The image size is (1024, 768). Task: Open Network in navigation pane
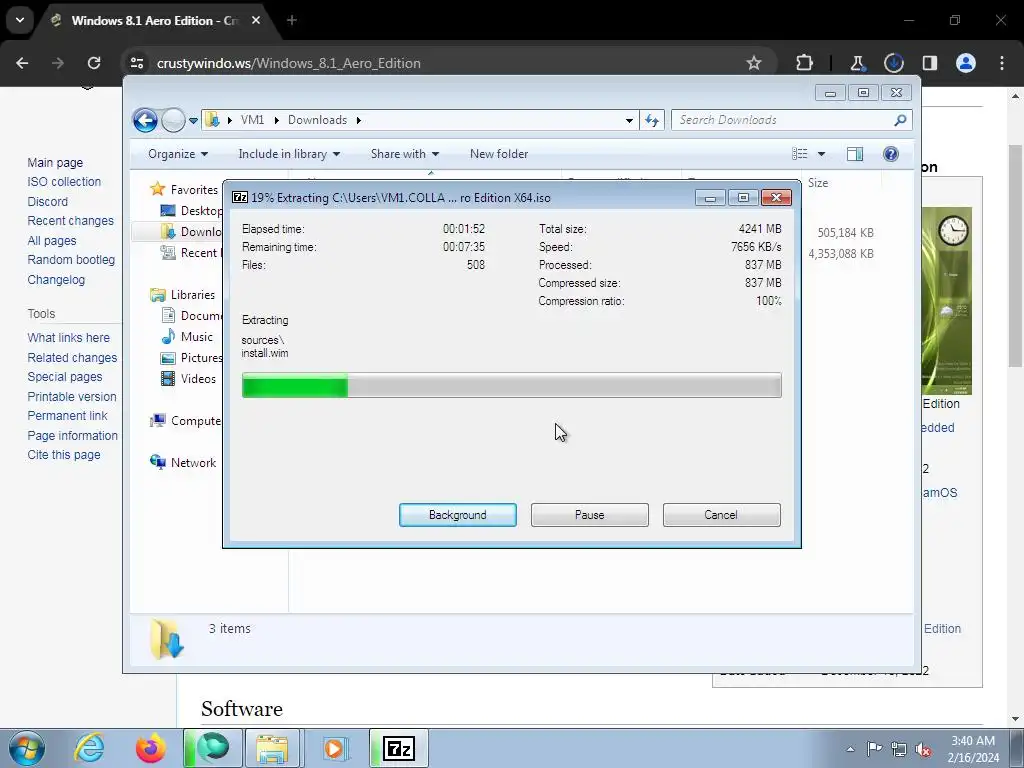pos(193,462)
